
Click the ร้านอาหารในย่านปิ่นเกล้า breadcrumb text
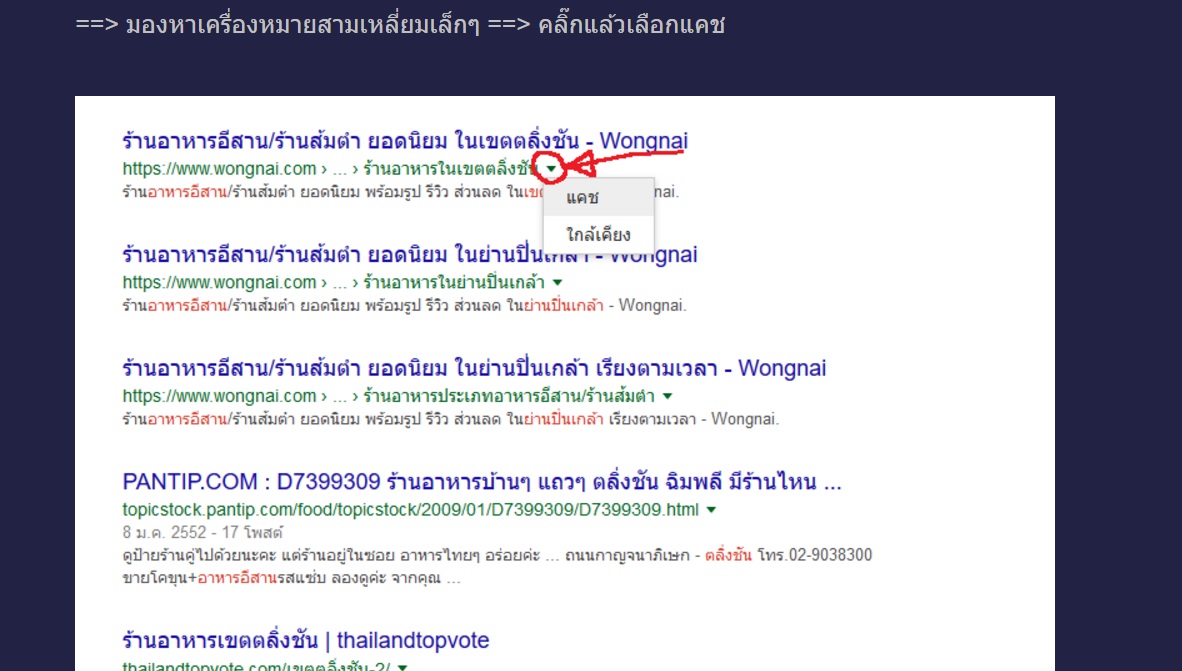pos(454,283)
